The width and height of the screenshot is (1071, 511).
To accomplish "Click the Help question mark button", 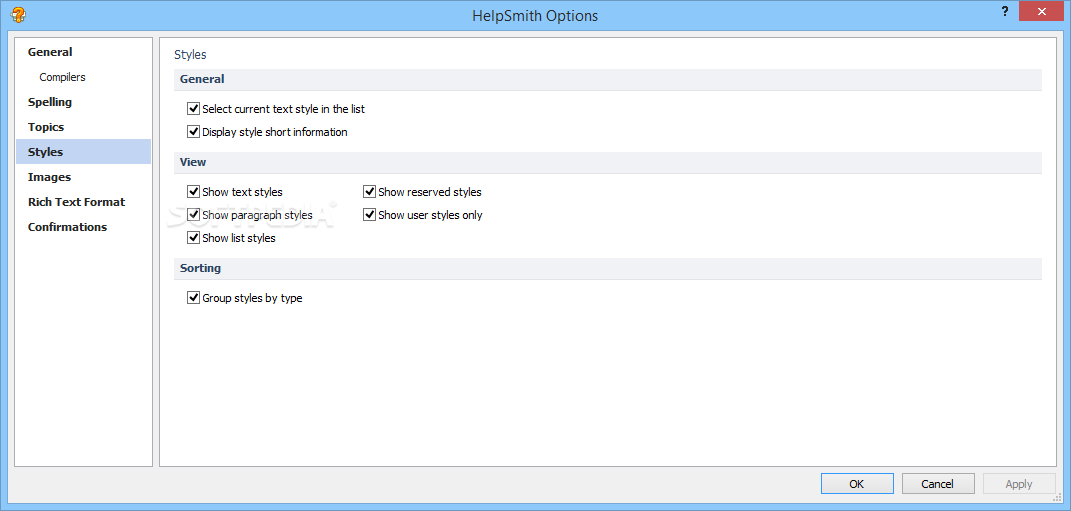I will pos(1005,12).
